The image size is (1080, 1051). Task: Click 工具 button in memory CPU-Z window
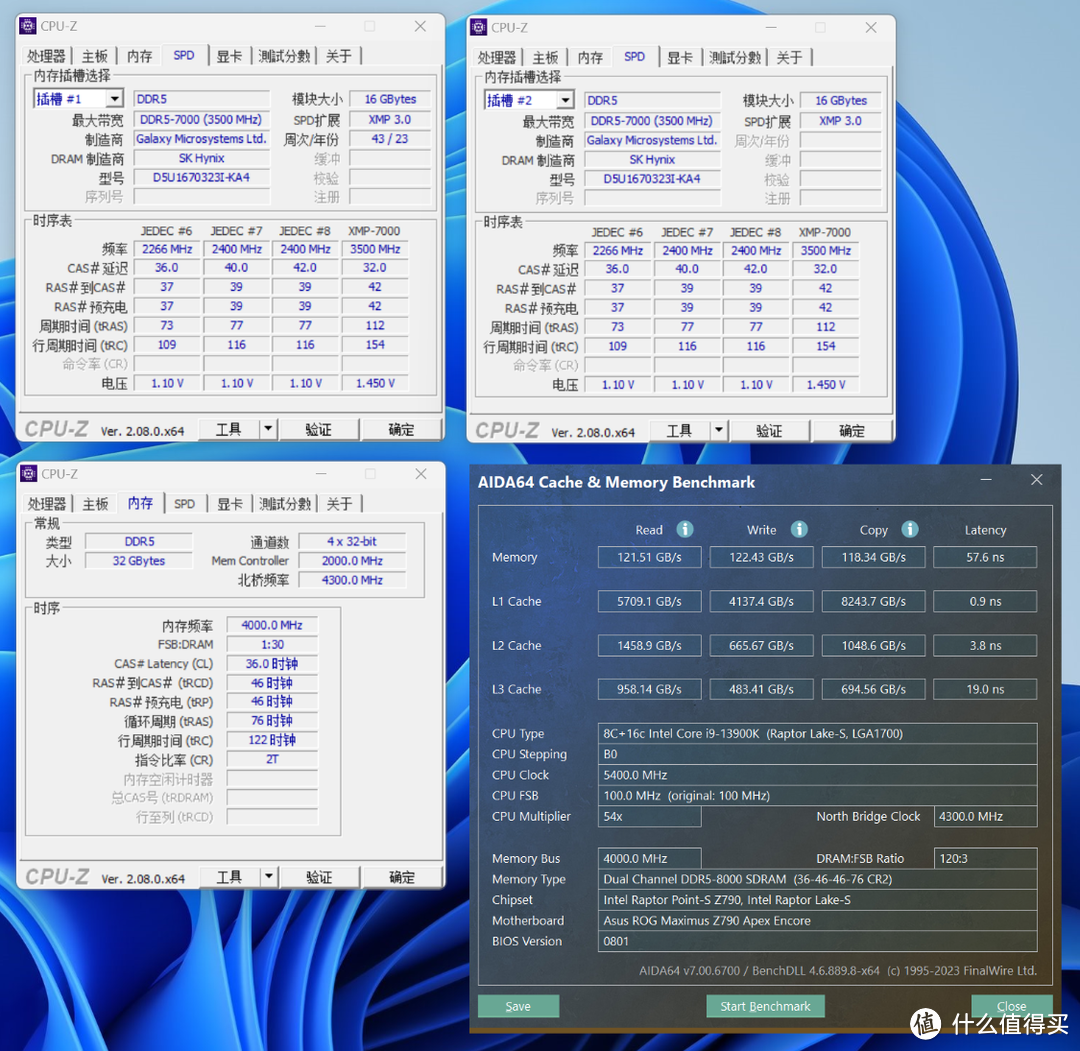[229, 877]
